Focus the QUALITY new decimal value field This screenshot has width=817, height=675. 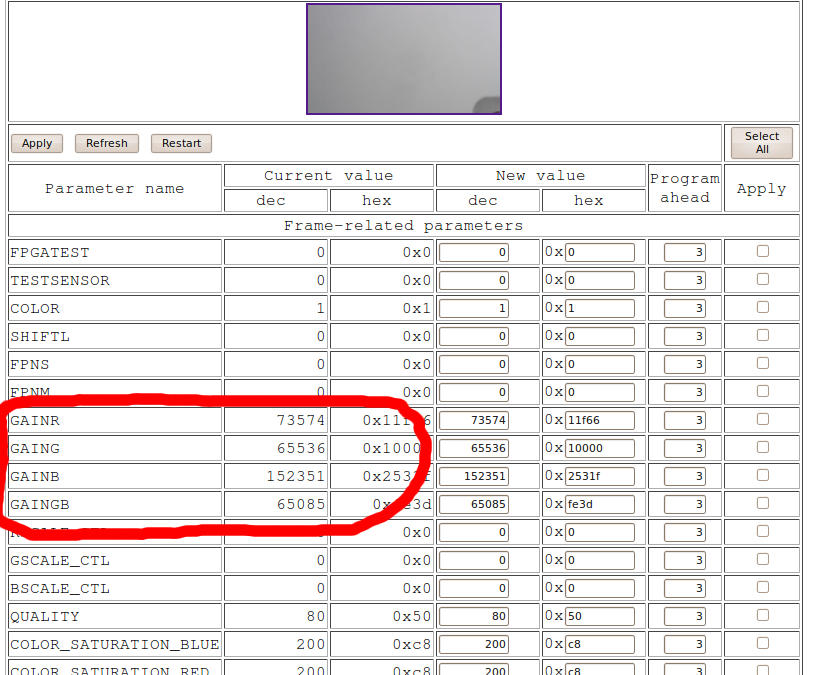click(x=474, y=617)
